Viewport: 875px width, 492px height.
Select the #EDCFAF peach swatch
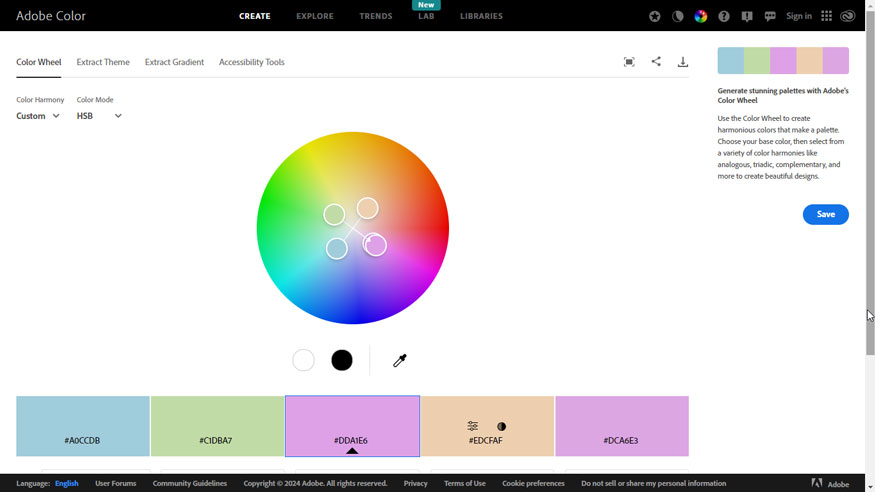coord(487,426)
